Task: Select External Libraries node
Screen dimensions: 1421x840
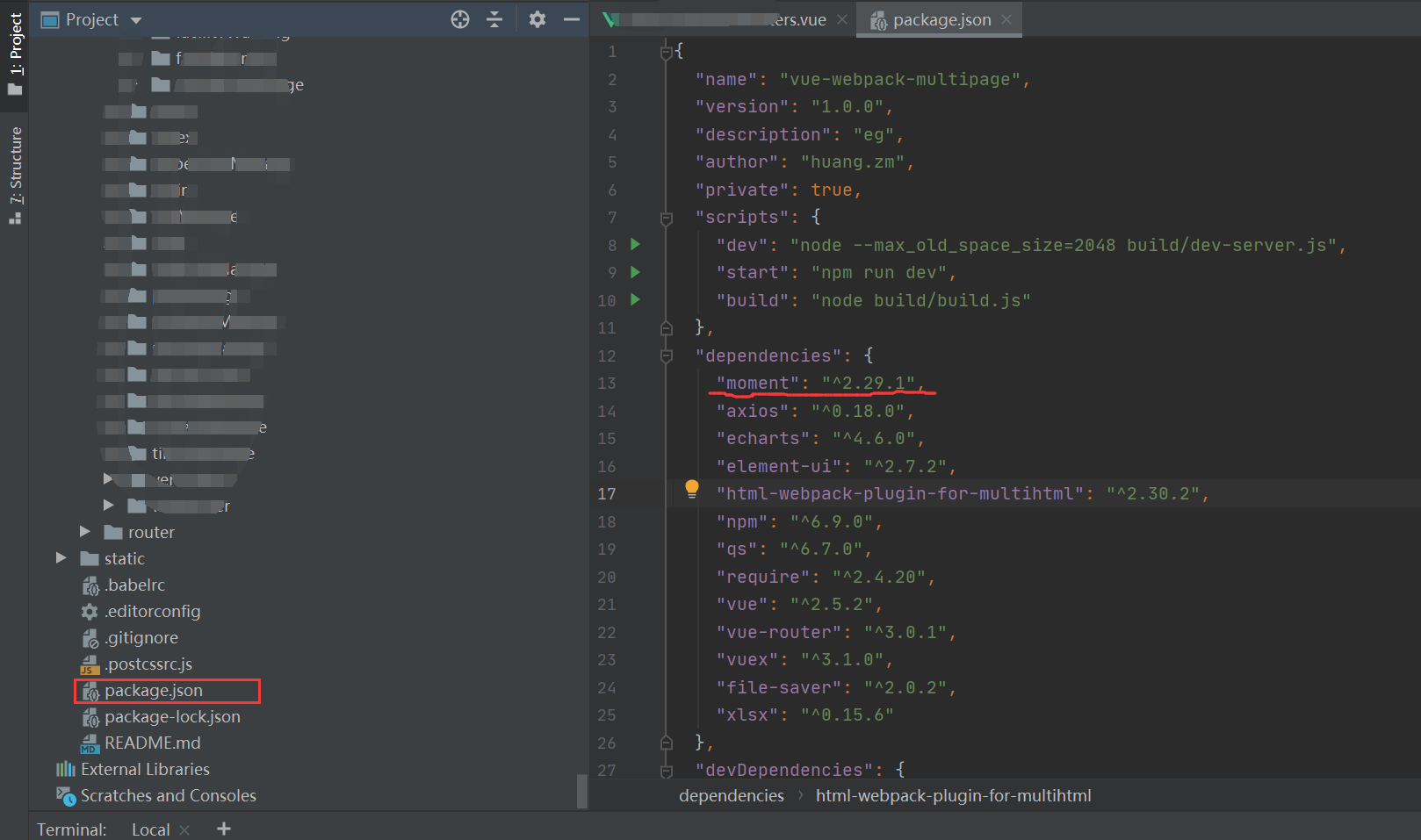Action: click(145, 769)
